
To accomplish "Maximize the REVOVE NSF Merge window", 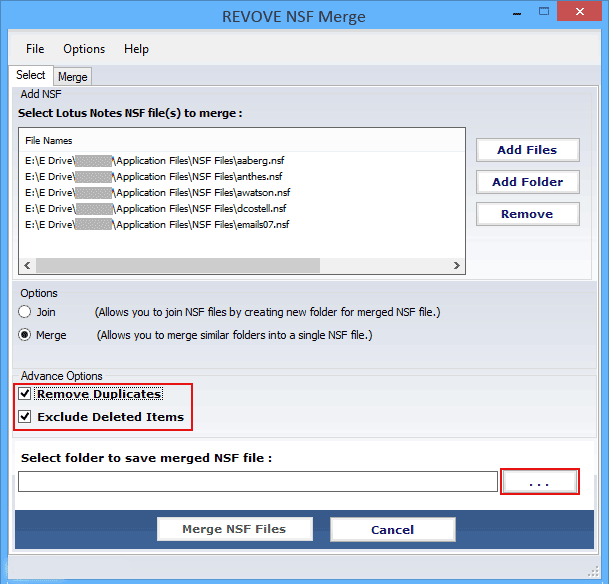I will (544, 12).
